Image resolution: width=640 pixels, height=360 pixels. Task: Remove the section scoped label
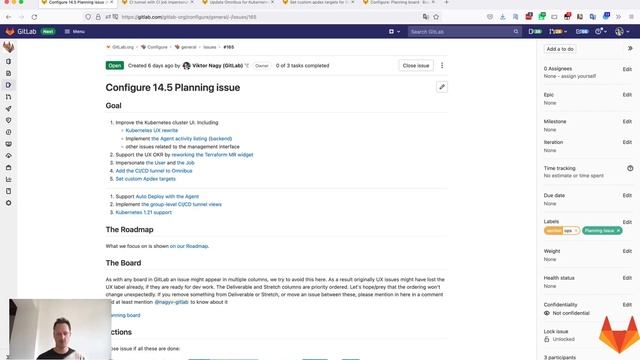click(x=576, y=231)
